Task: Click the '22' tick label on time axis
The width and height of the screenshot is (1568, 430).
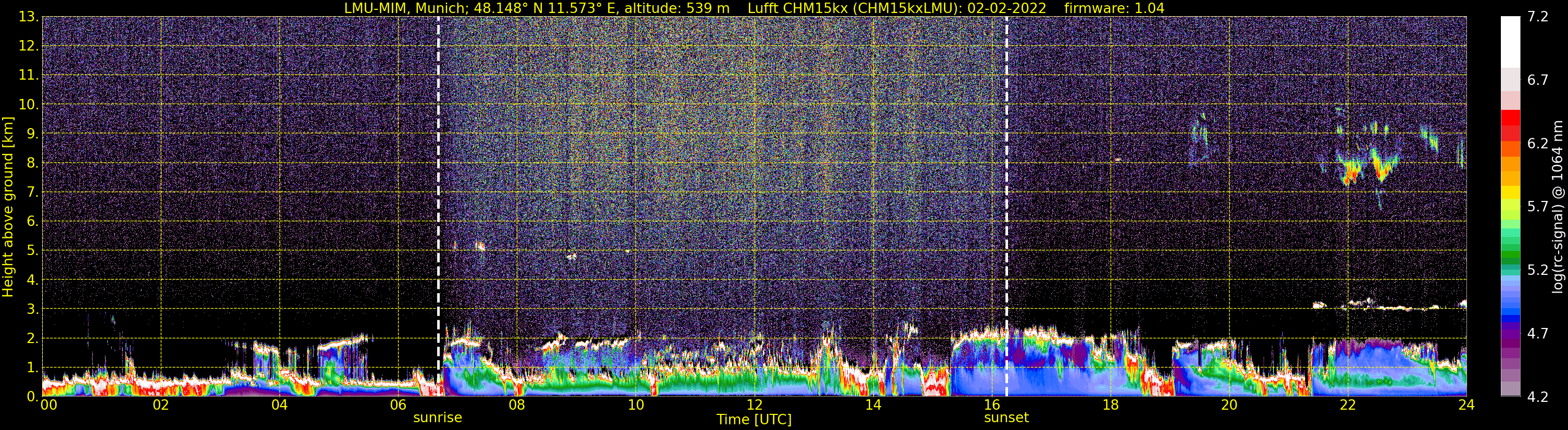Action: [1348, 405]
